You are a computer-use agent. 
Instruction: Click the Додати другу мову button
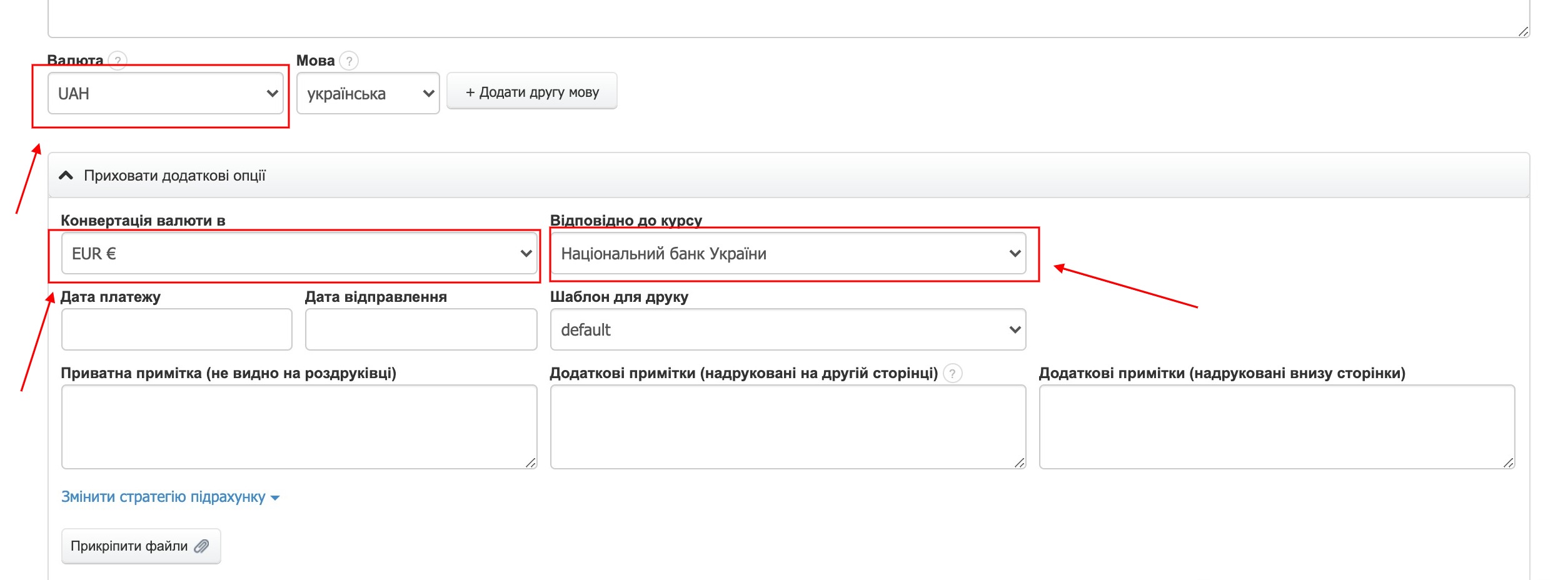tap(532, 92)
